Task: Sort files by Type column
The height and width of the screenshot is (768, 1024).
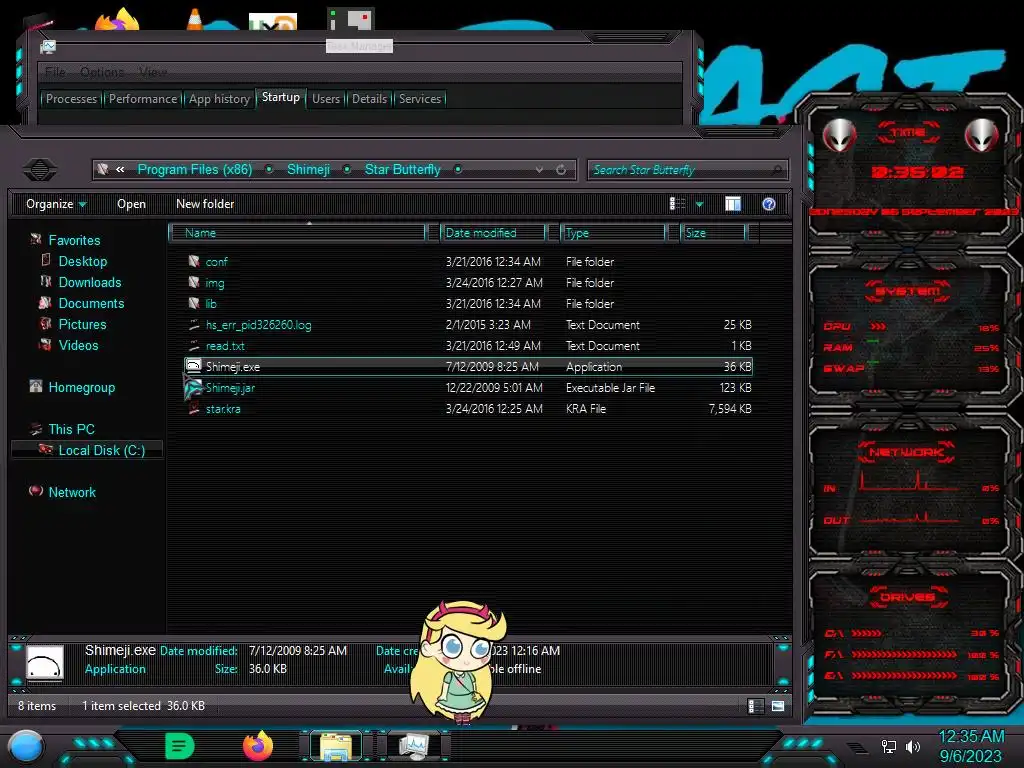Action: [613, 232]
